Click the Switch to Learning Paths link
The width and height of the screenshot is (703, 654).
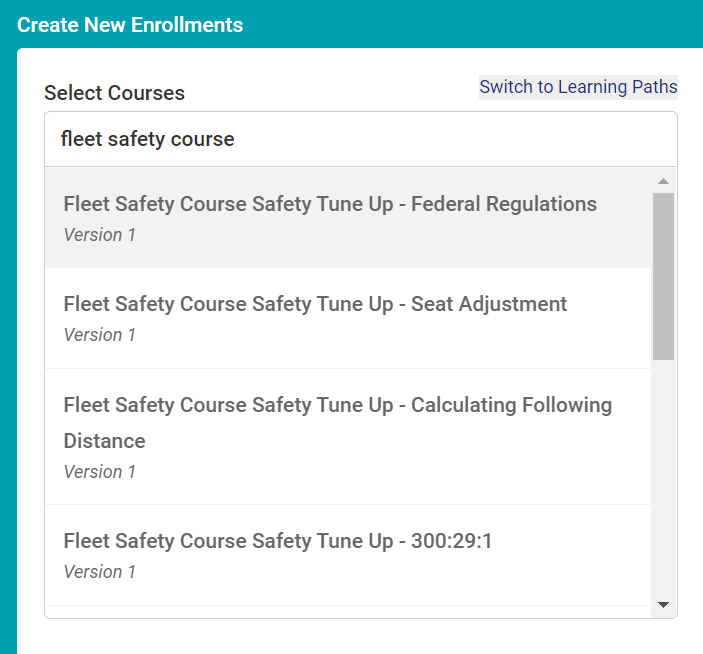pos(578,87)
